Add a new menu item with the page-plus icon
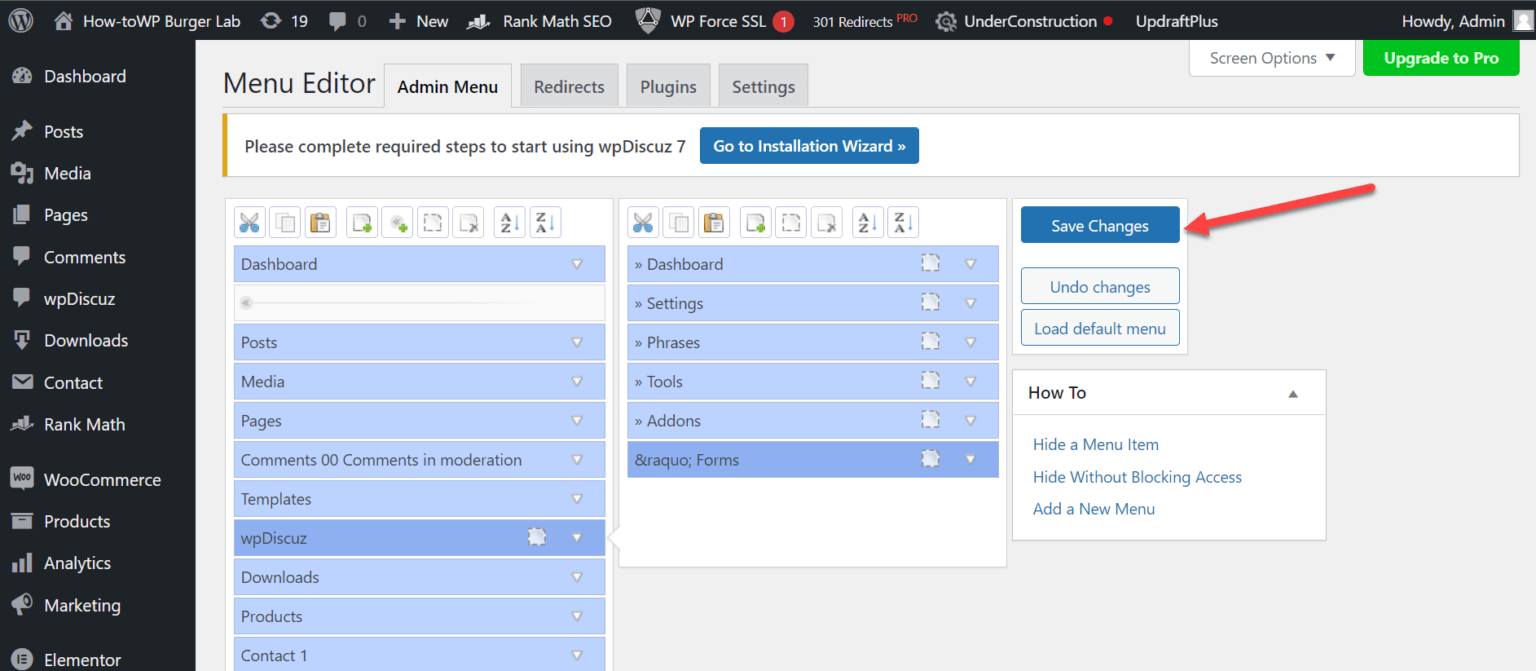This screenshot has width=1536, height=671. coord(361,222)
